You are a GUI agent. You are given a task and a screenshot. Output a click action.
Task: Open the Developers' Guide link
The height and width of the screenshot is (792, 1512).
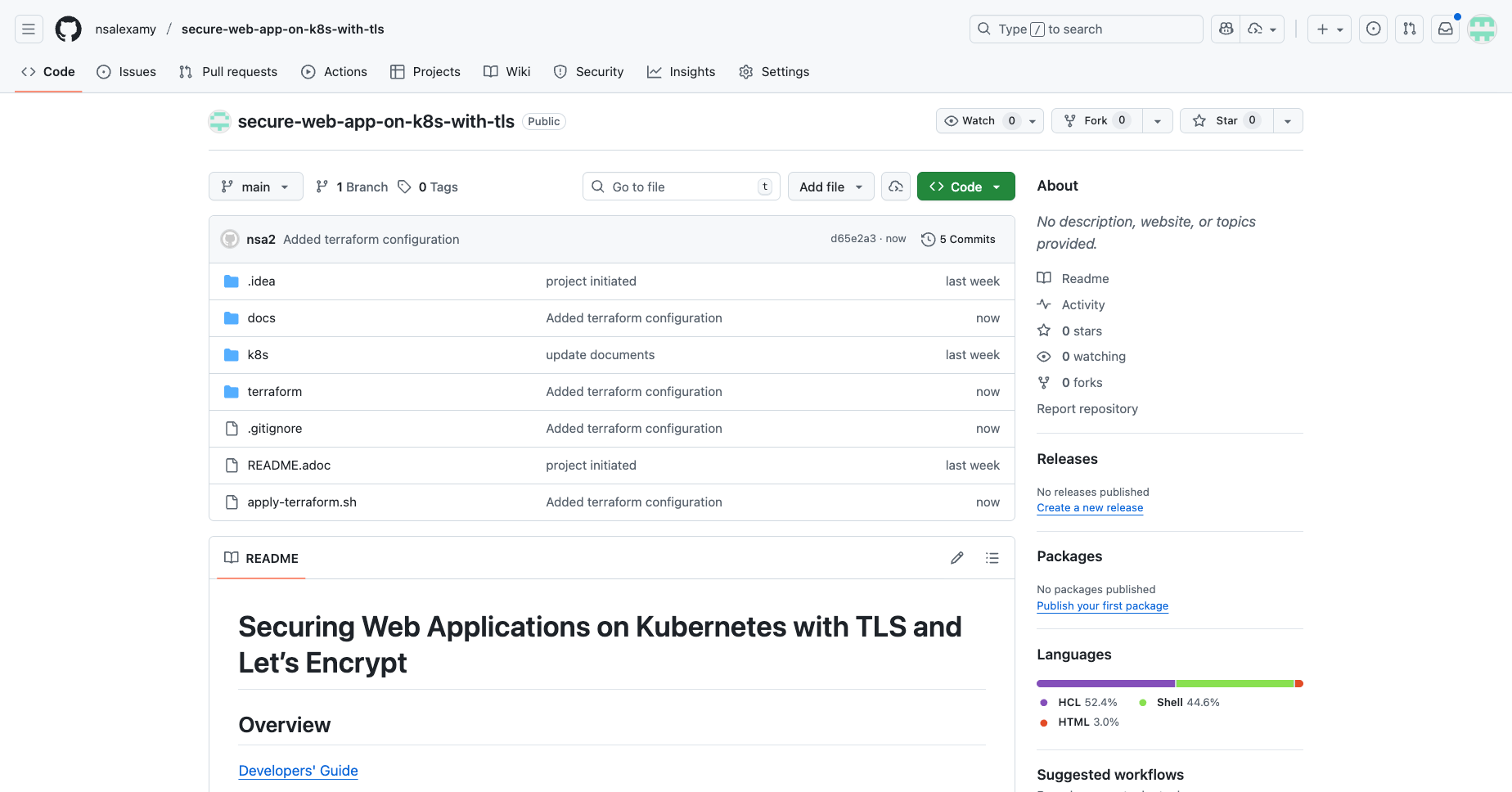[298, 770]
